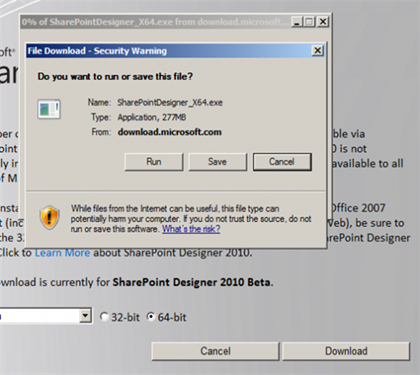The width and height of the screenshot is (420, 375).
Task: Open the language dropdown arrow
Action: (86, 315)
